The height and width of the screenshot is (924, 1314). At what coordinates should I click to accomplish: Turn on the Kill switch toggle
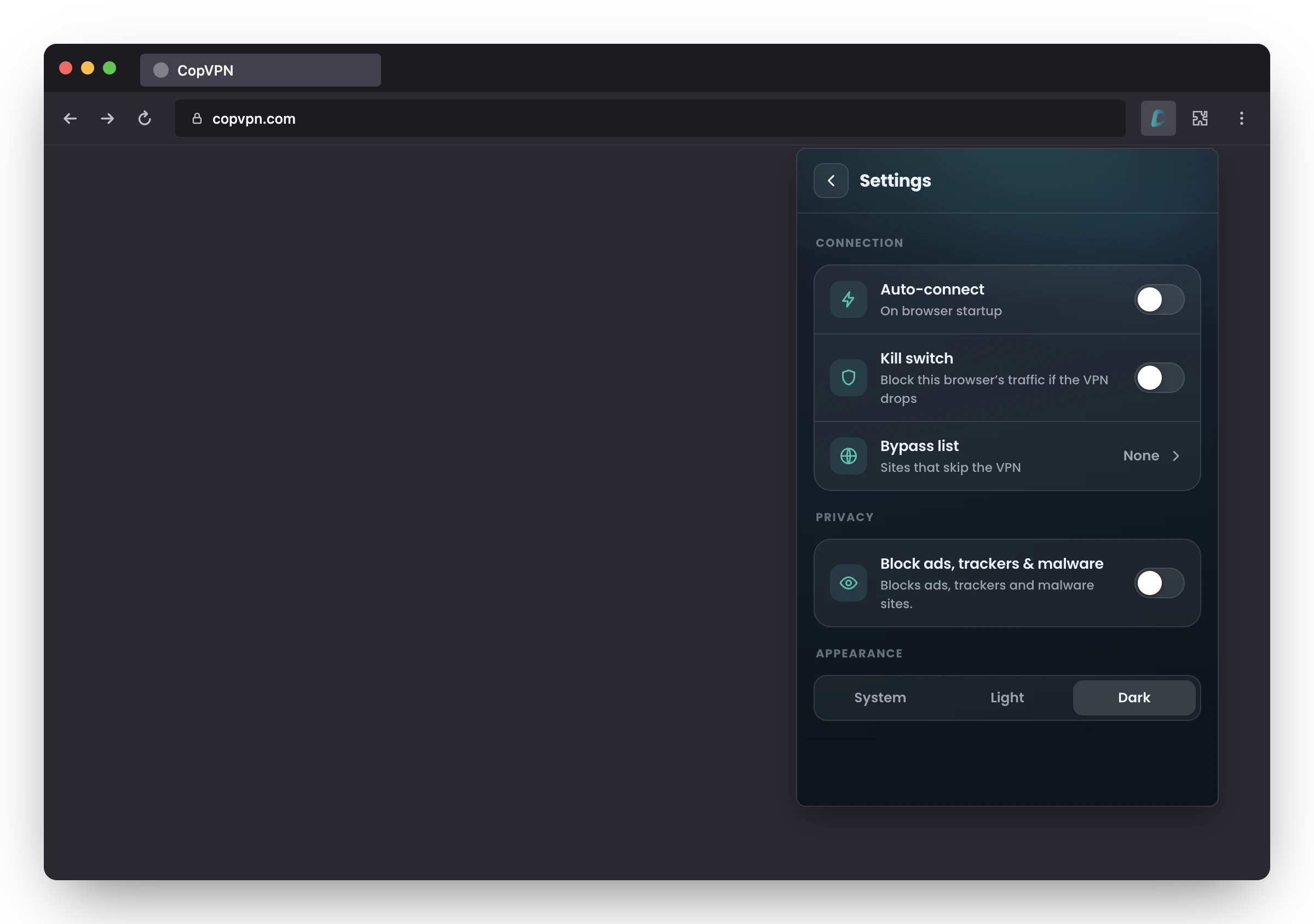click(x=1159, y=378)
